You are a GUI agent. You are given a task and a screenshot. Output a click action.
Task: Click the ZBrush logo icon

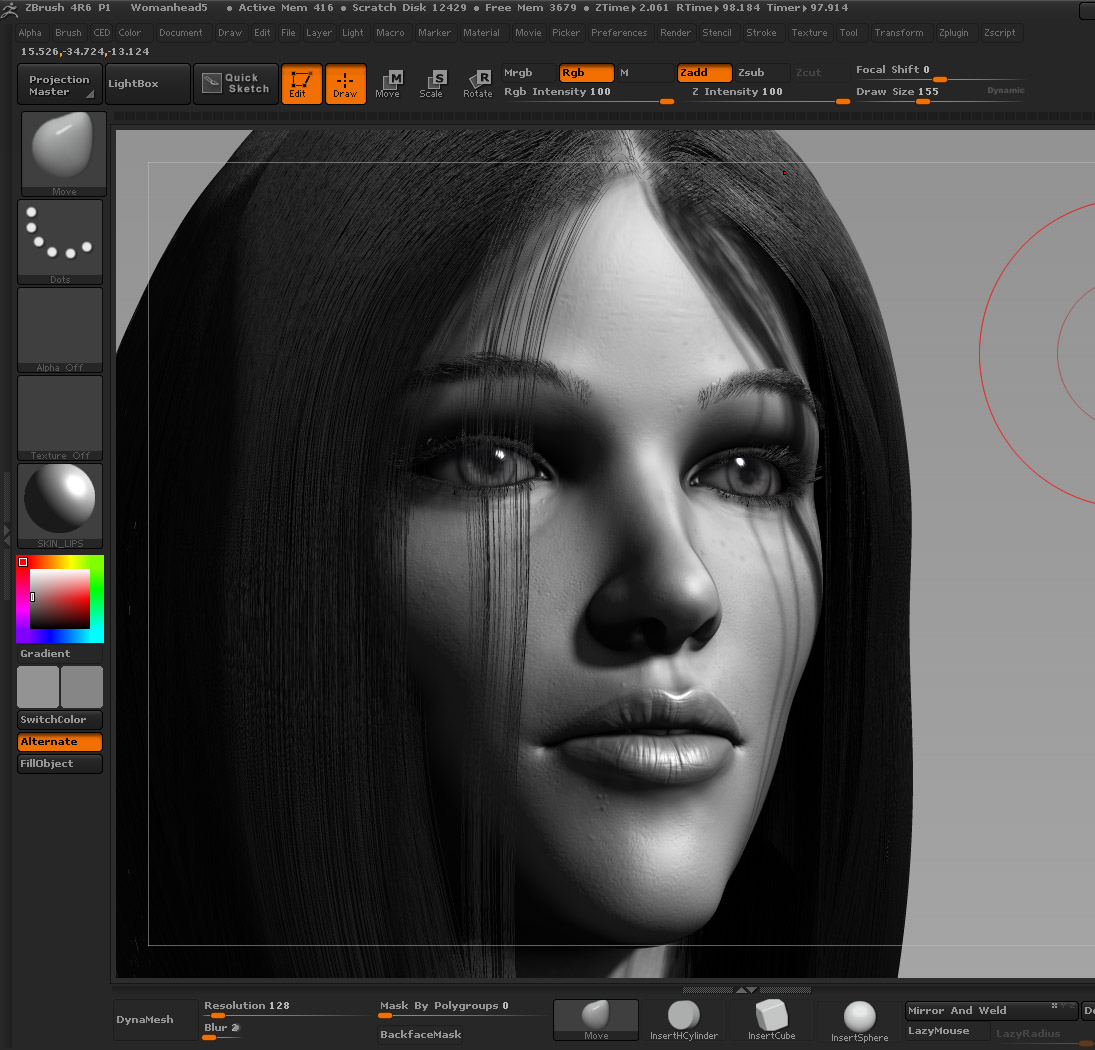[x=8, y=10]
